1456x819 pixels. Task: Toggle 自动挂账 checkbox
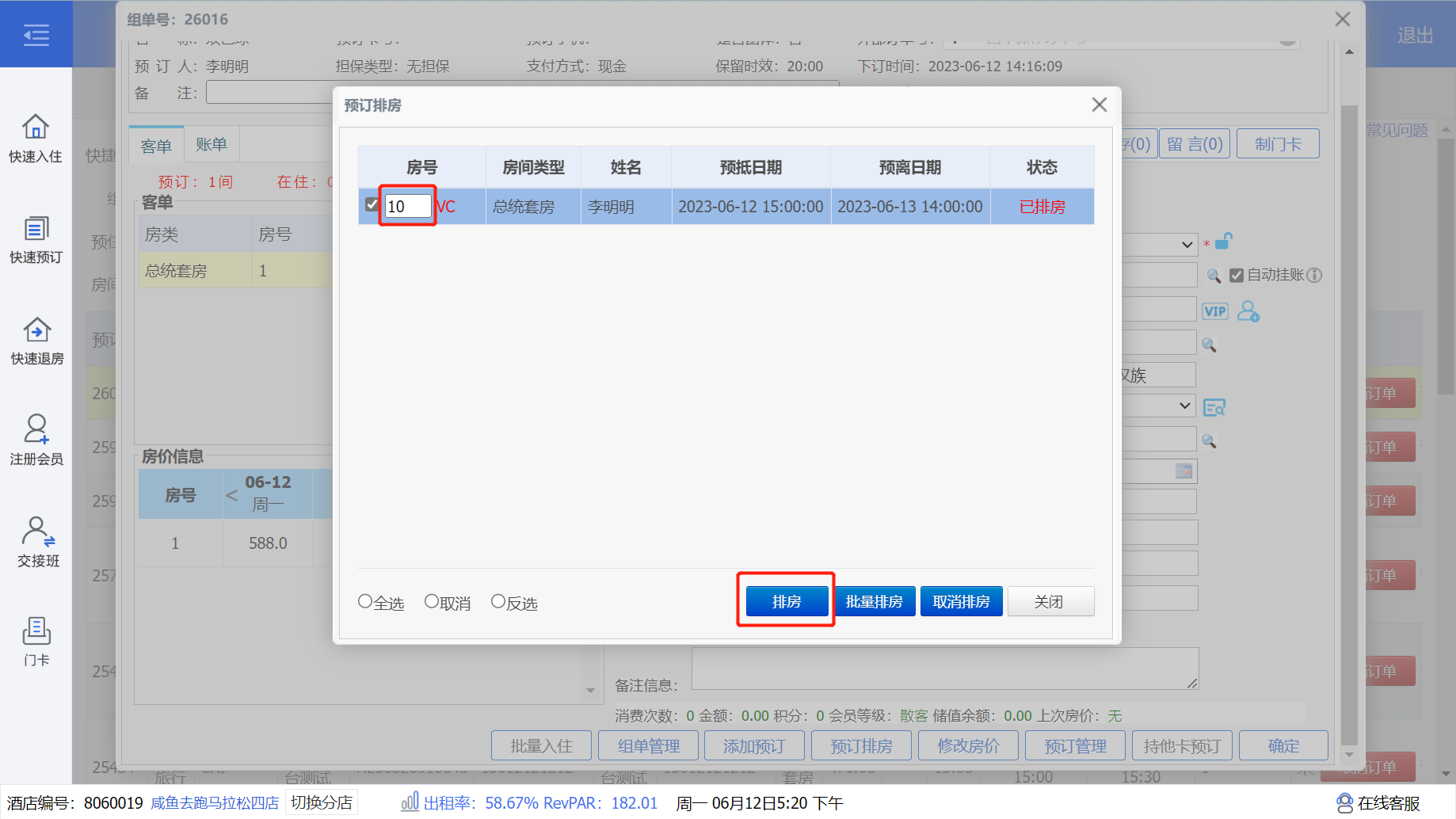click(x=1236, y=276)
